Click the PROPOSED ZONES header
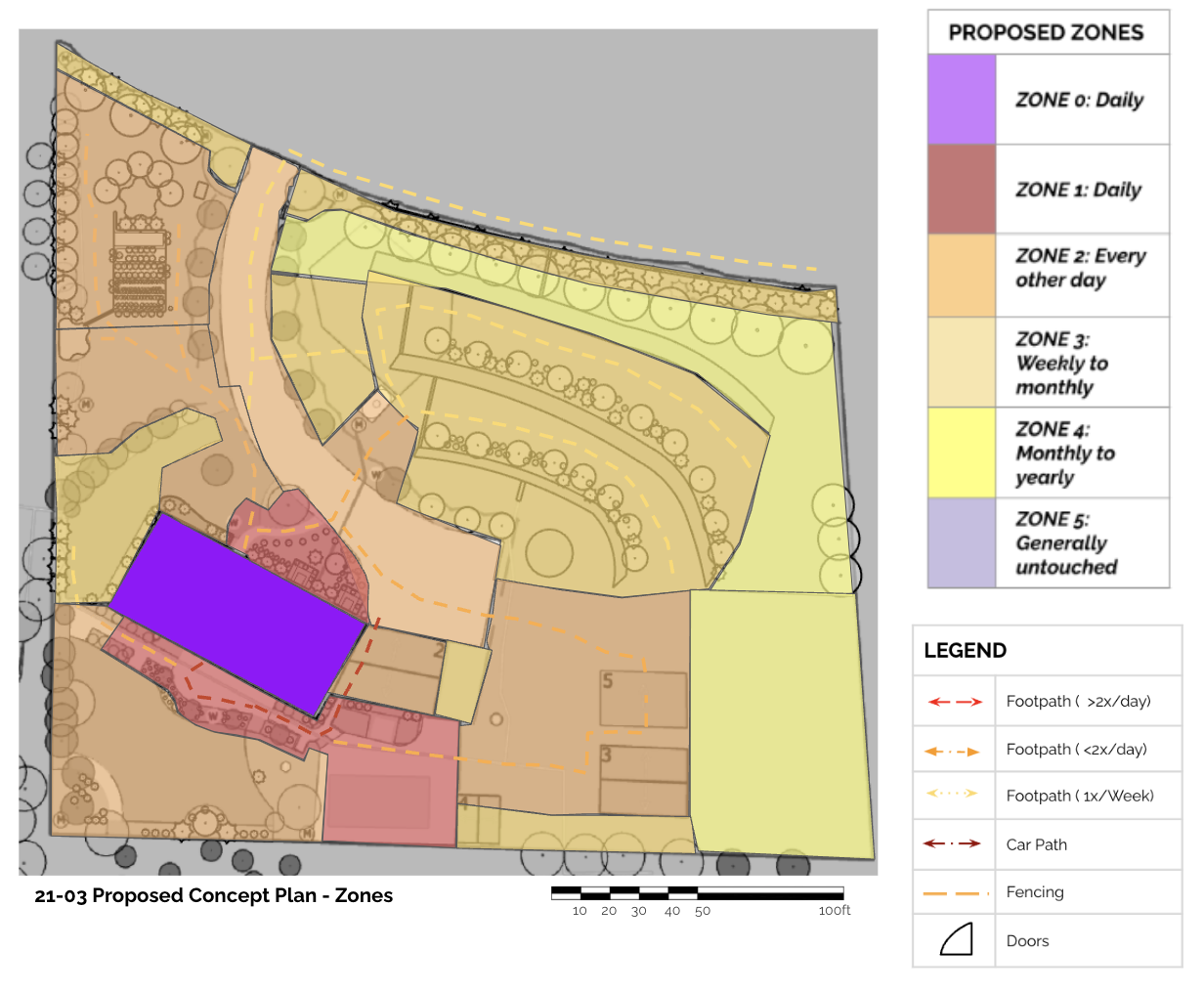 [1046, 32]
